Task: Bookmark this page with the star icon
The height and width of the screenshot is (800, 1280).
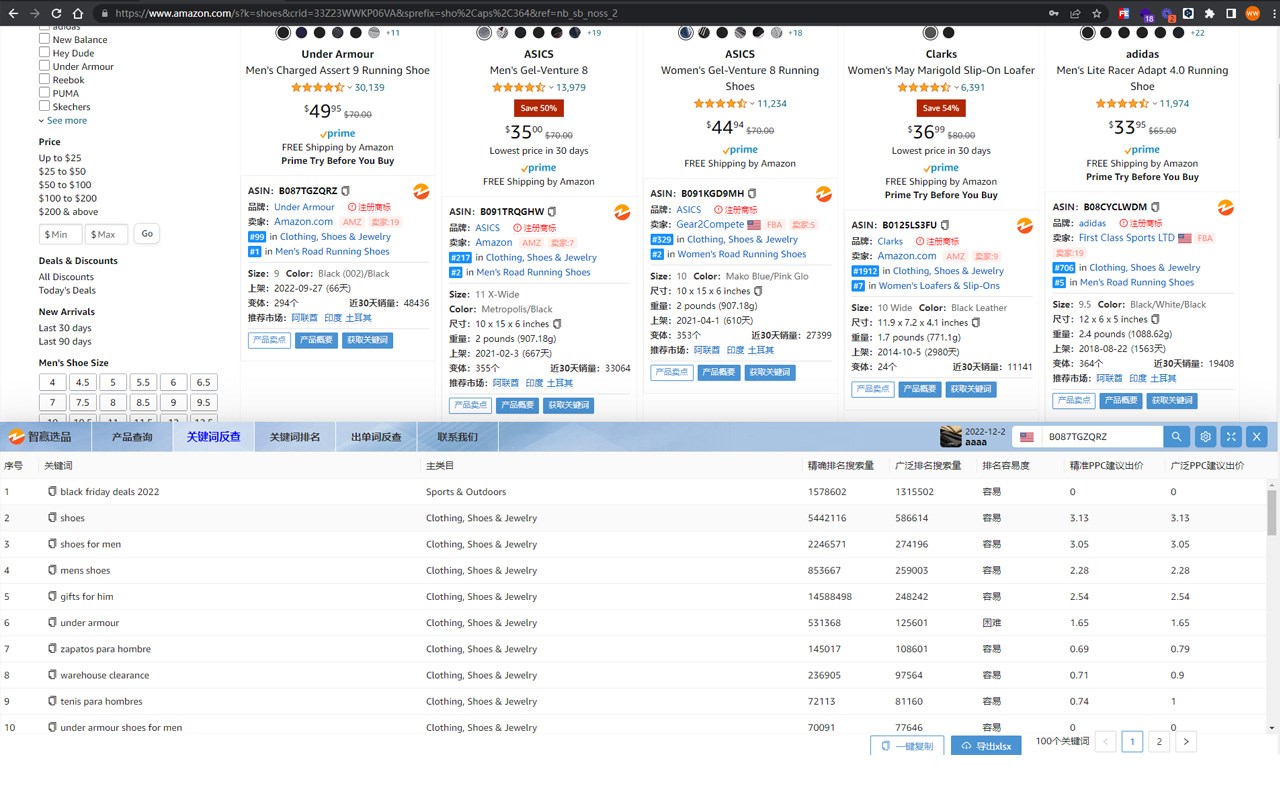Action: pyautogui.click(x=1097, y=13)
